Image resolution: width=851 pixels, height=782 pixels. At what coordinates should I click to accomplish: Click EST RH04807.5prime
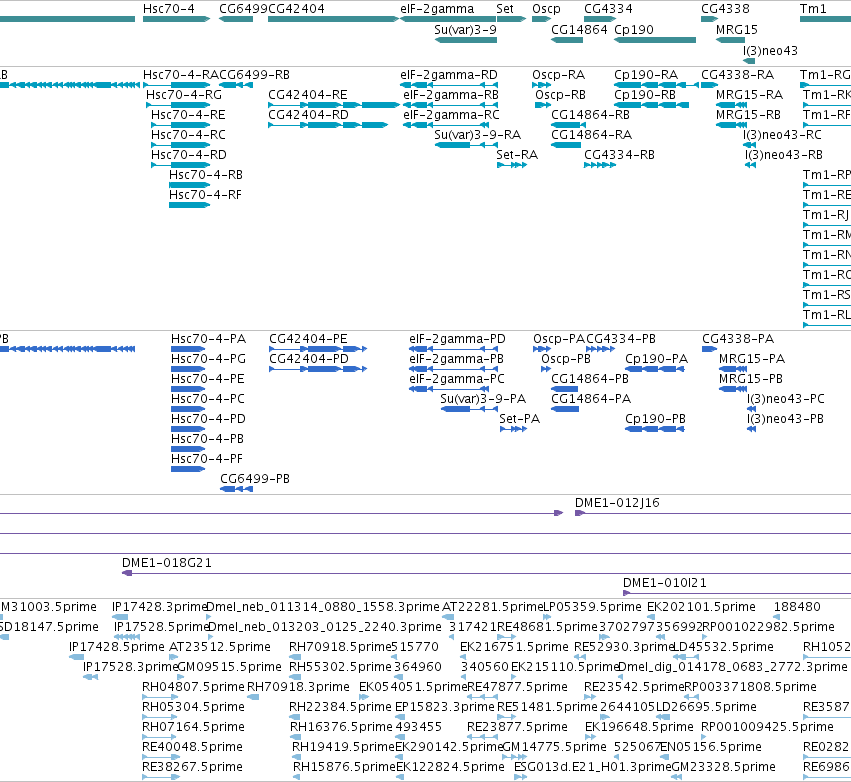pos(160,697)
